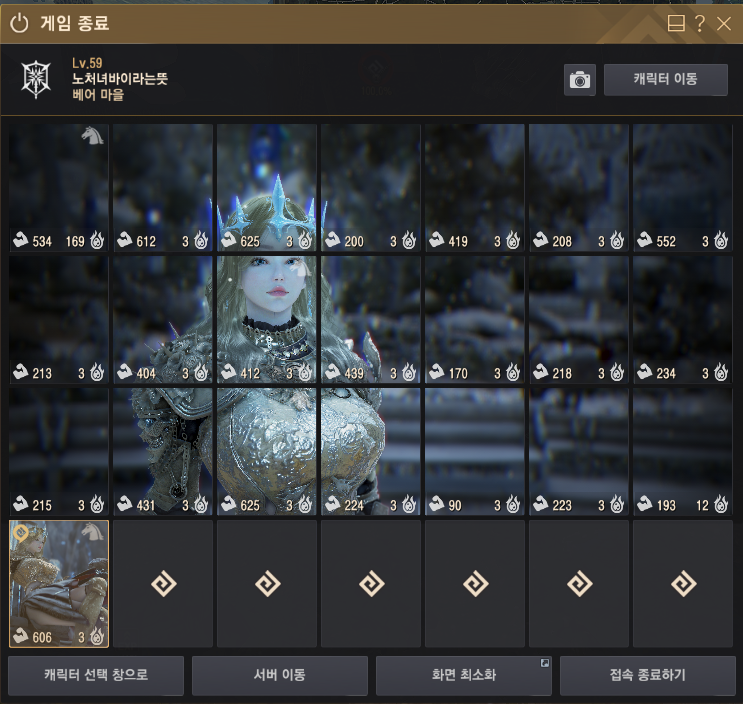Select the character slot showing 439
743x704 pixels.
pyautogui.click(x=371, y=320)
